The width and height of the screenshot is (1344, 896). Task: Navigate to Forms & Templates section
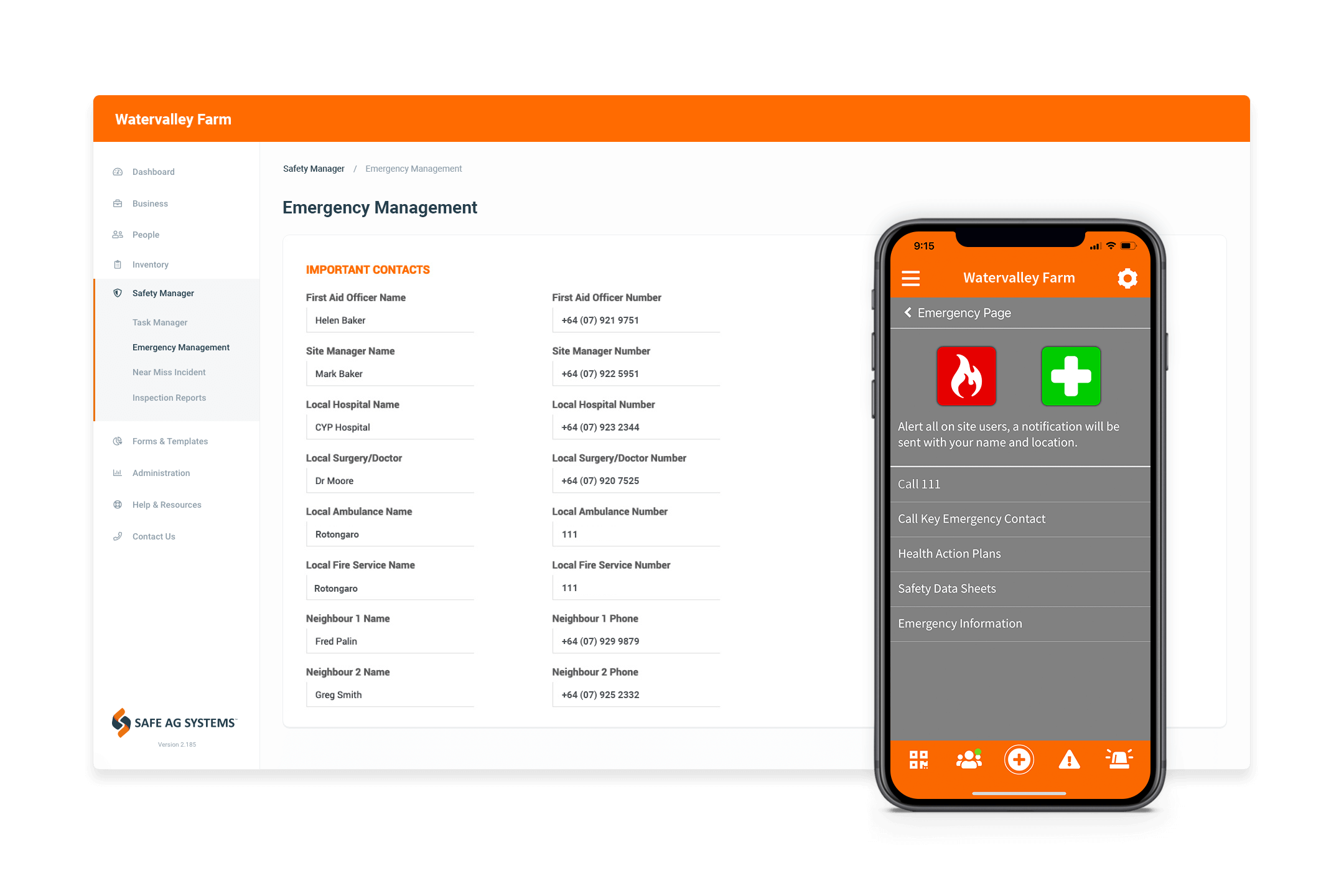(x=170, y=440)
